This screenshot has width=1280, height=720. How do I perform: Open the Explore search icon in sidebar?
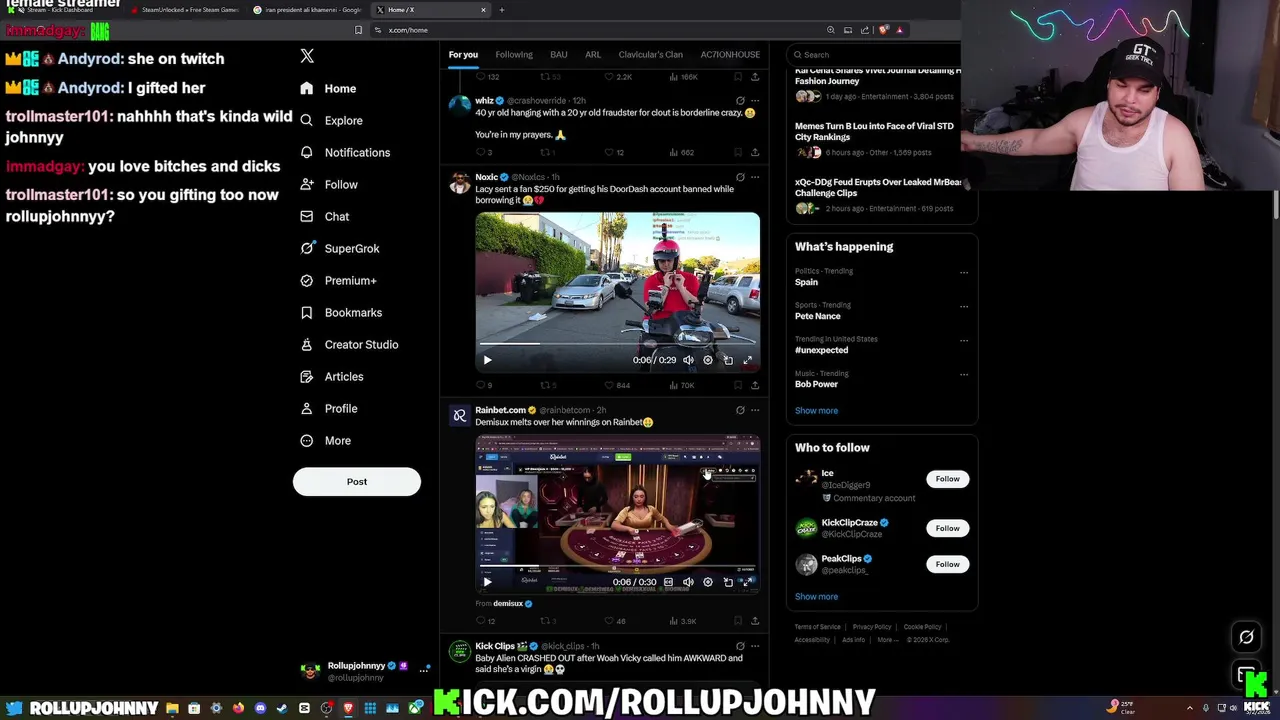click(306, 120)
